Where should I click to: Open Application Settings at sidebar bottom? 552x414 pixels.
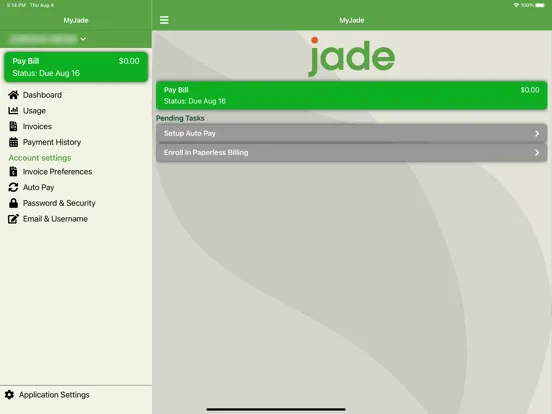(54, 395)
